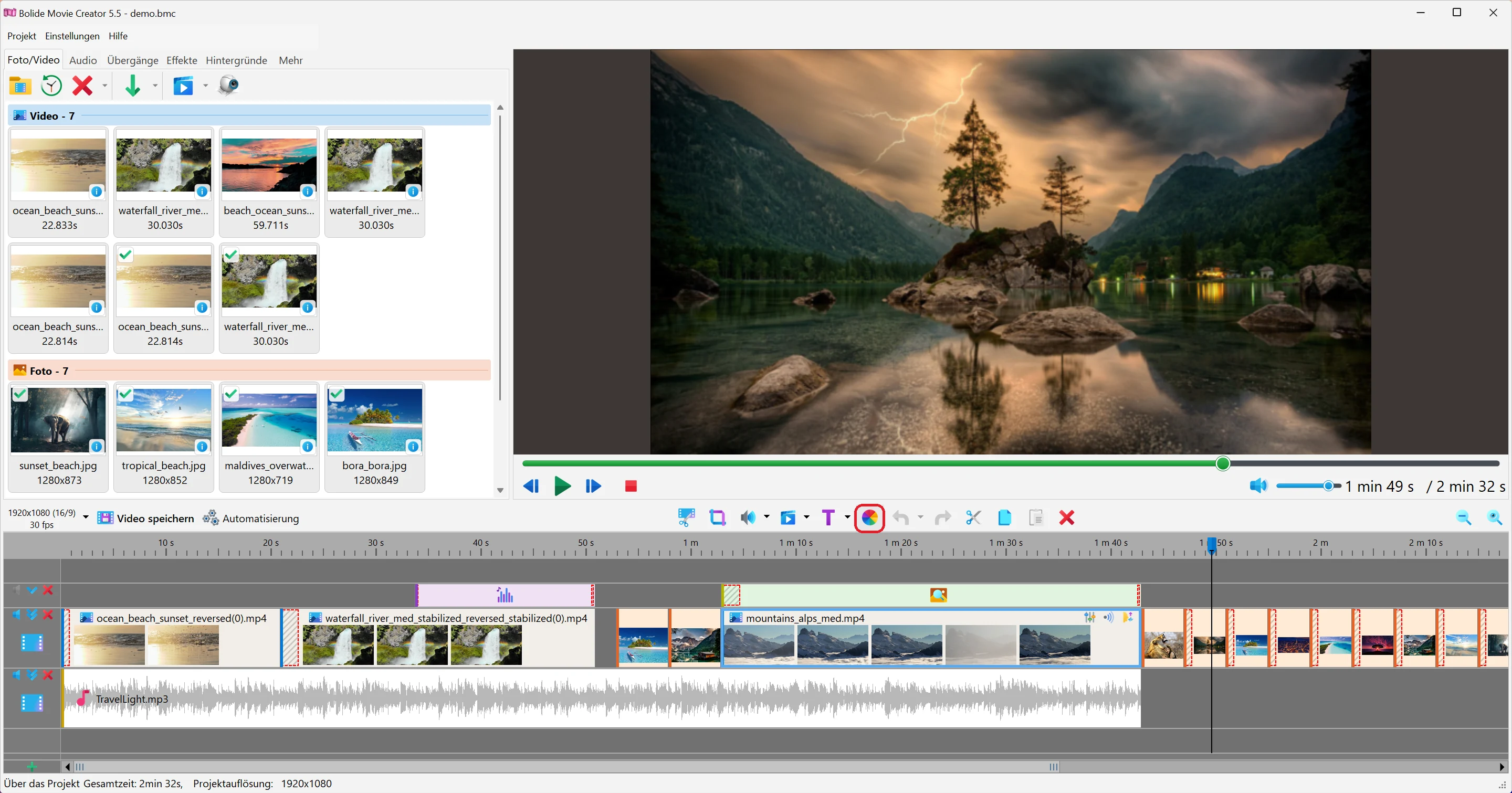Click the green playback progress slider handle

point(1223,464)
